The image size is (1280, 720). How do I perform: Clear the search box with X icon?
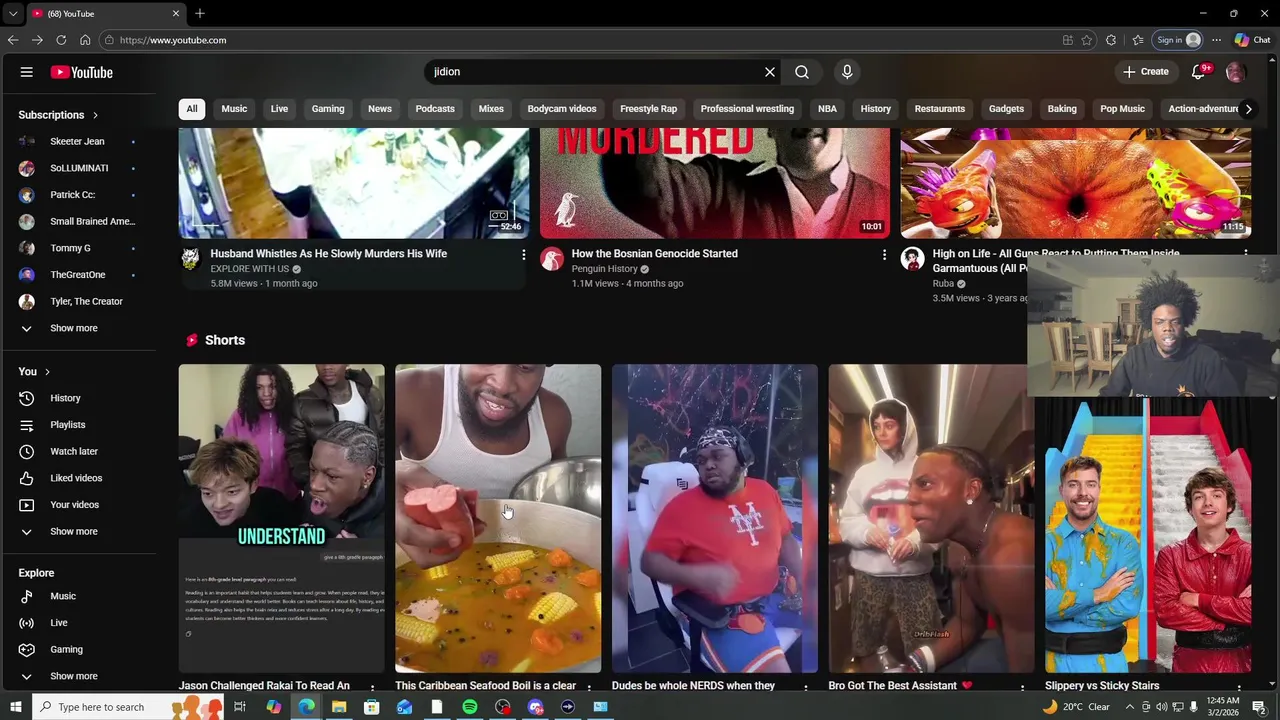pos(770,72)
